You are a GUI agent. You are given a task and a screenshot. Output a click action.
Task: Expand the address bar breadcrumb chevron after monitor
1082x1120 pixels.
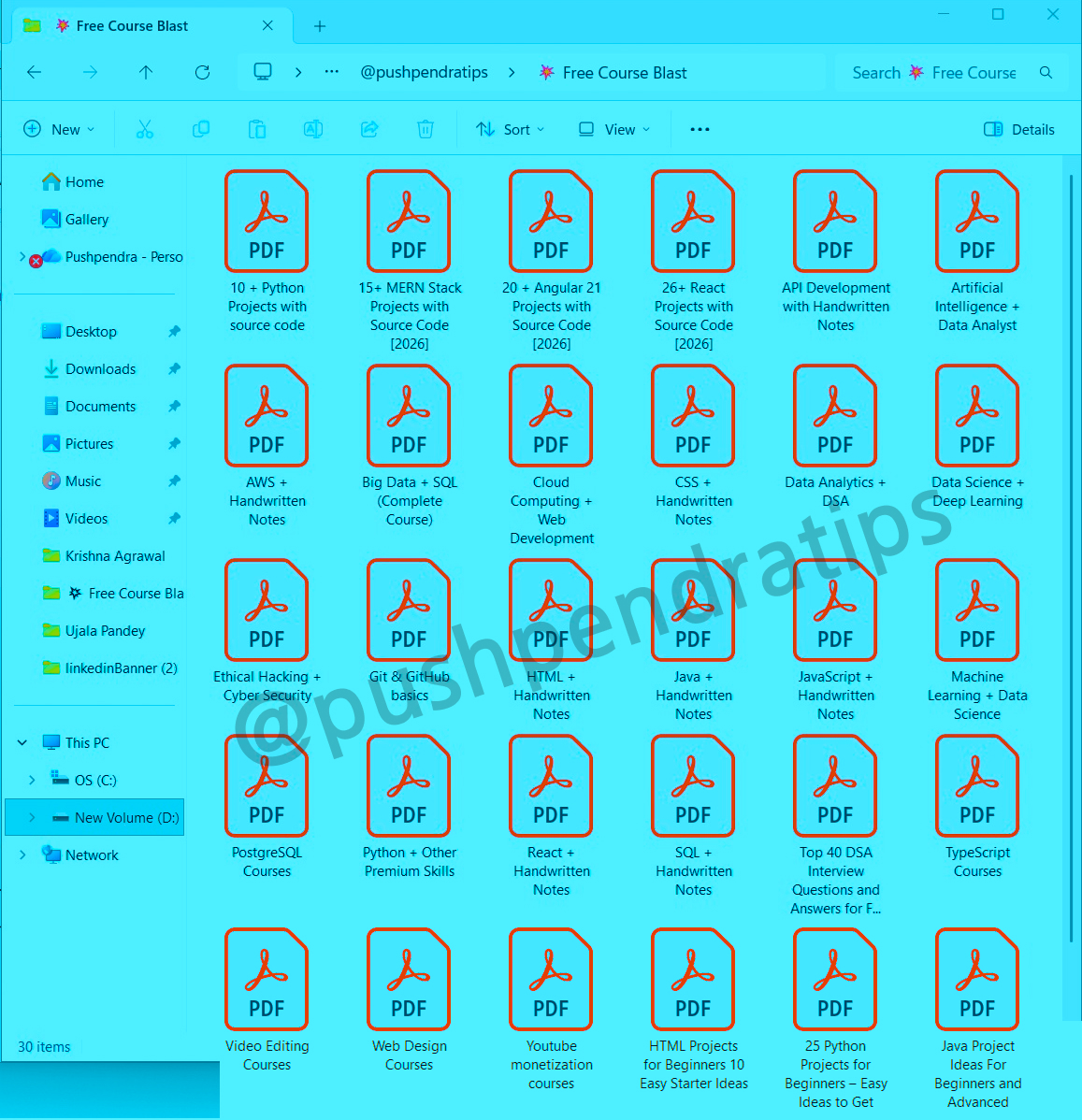tap(298, 72)
